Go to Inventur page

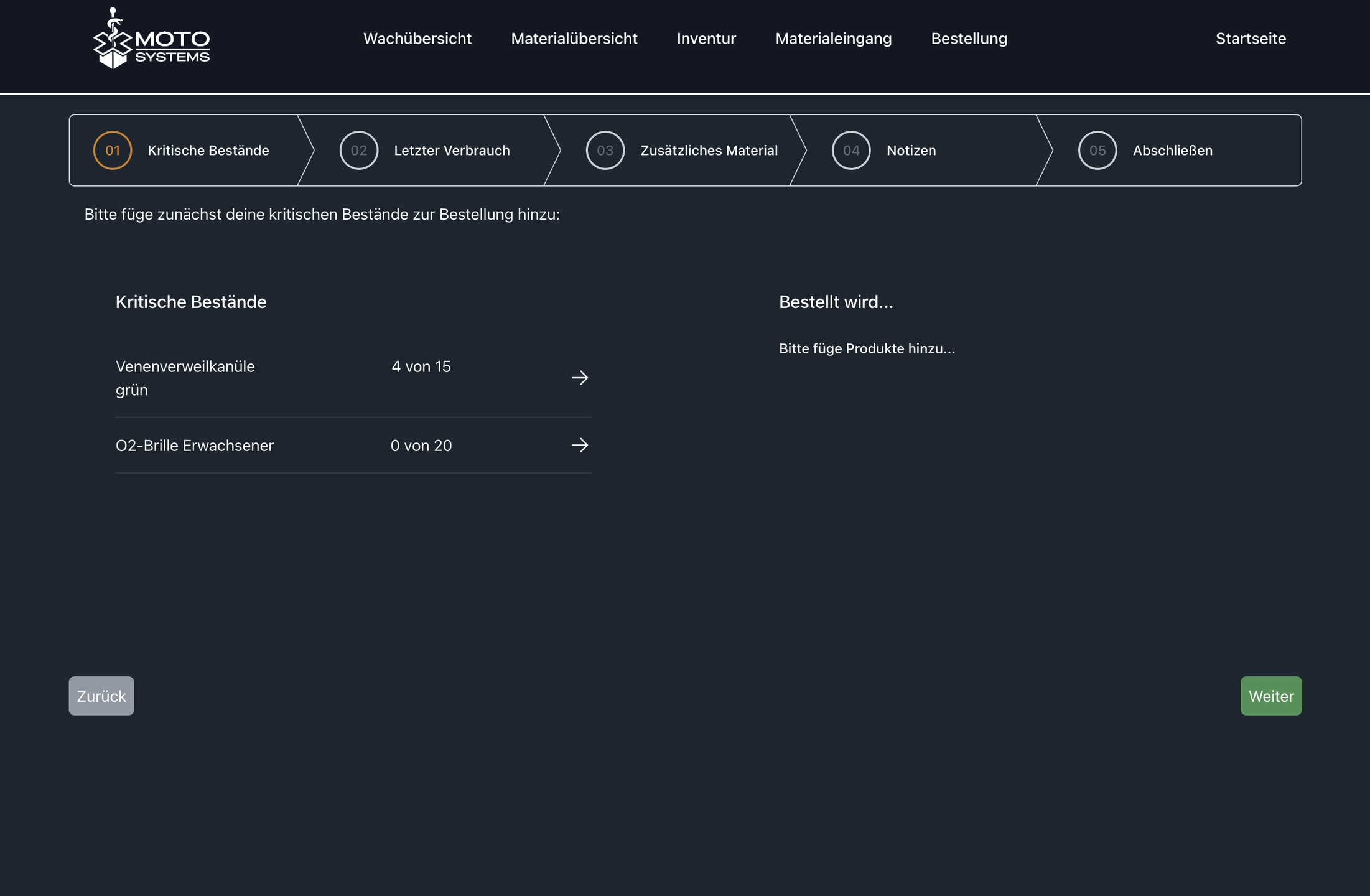(706, 39)
